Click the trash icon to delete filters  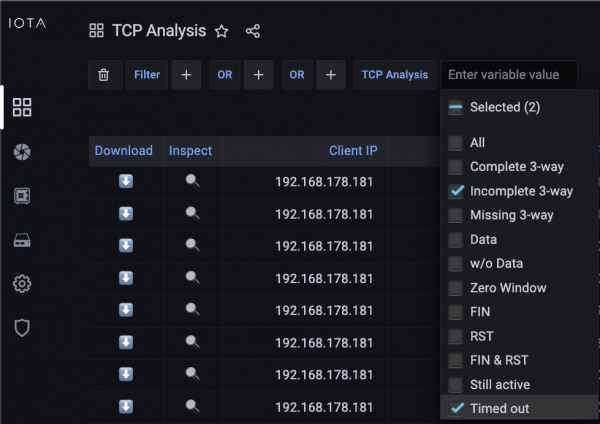tap(103, 75)
